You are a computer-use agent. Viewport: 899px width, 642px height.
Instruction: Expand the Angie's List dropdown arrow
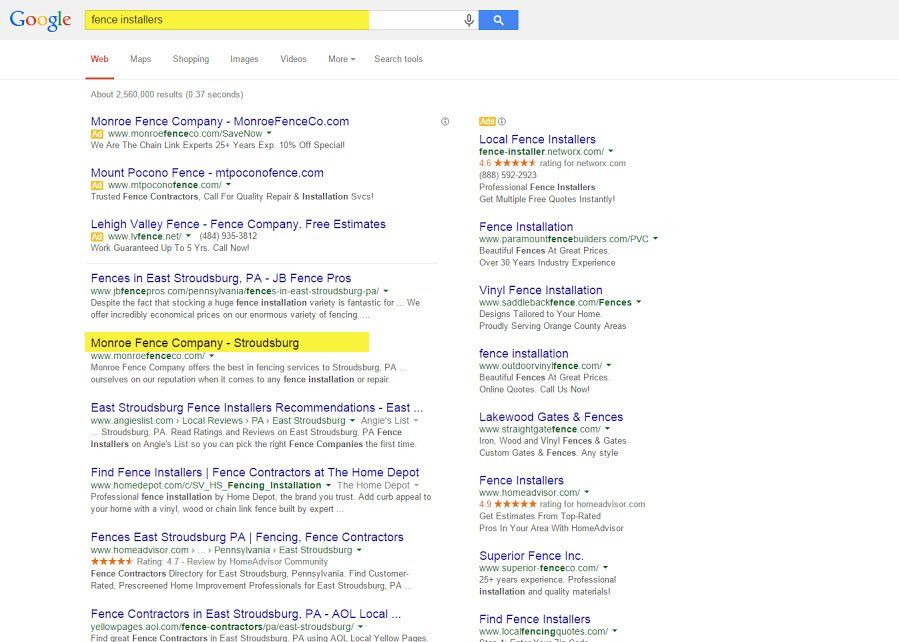pos(416,421)
